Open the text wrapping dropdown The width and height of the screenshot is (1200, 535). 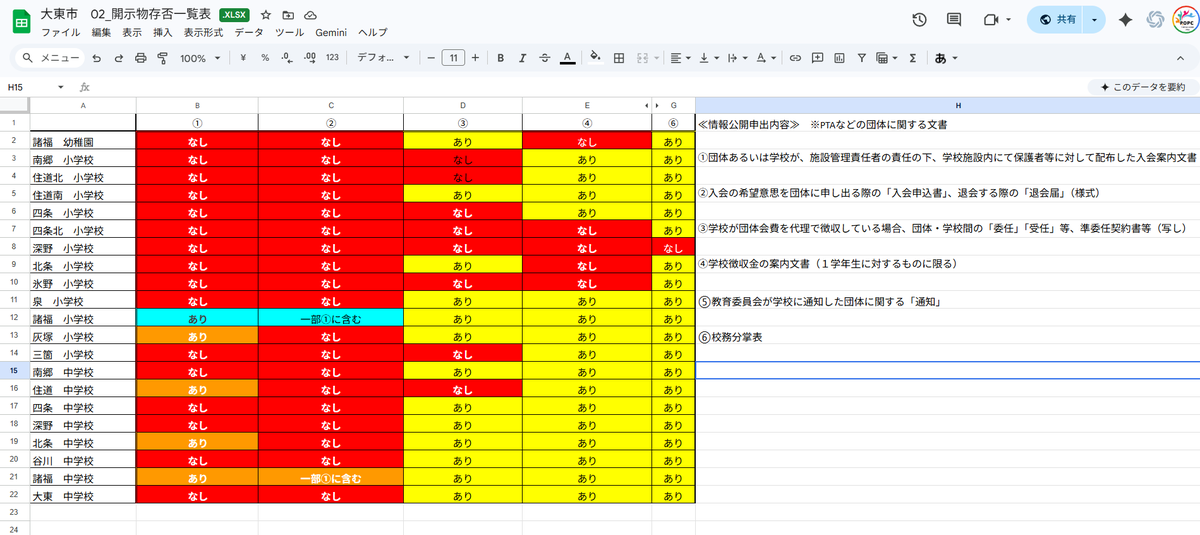click(737, 58)
